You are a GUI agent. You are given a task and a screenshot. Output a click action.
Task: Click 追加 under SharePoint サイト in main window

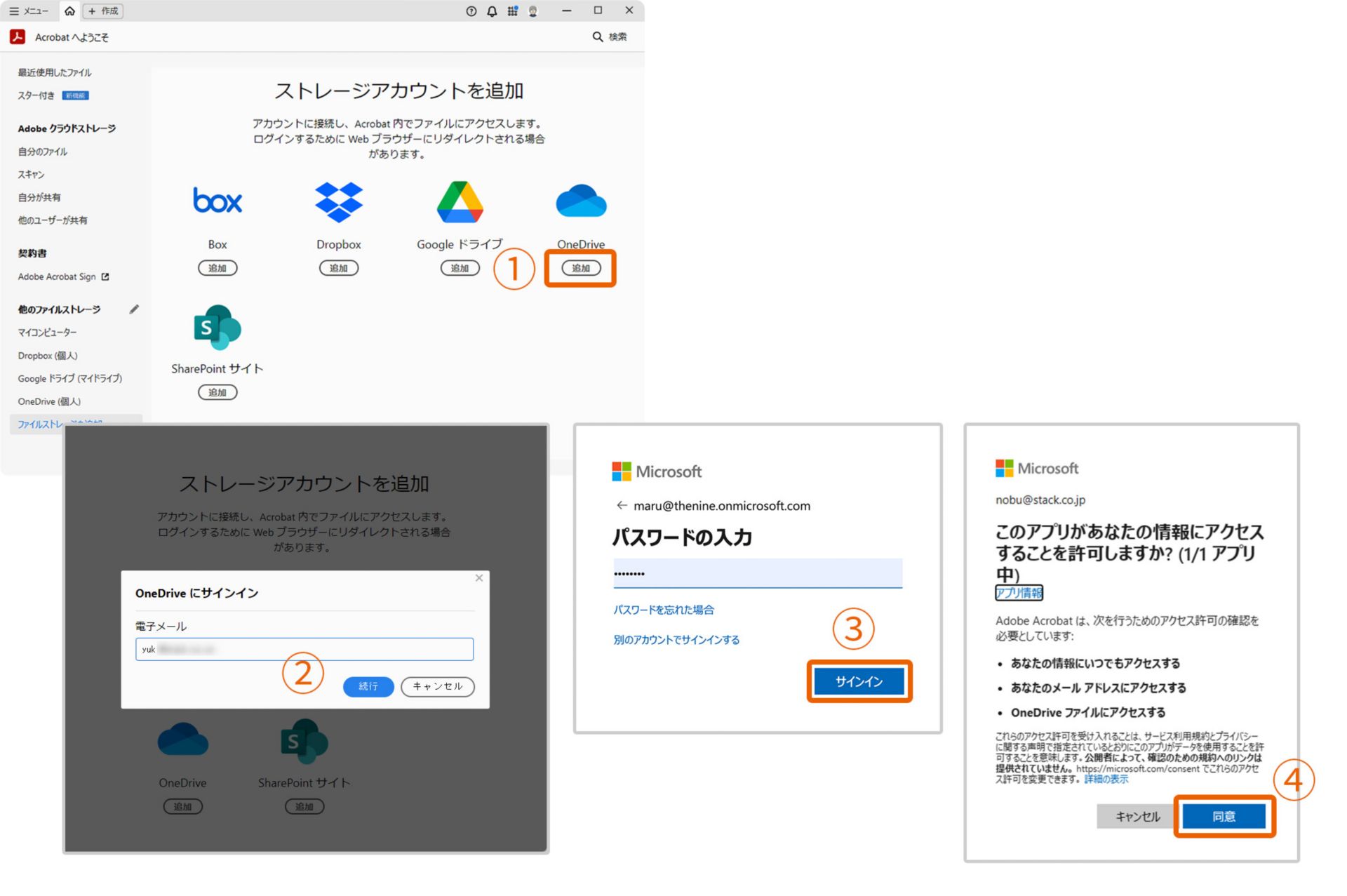pos(217,392)
